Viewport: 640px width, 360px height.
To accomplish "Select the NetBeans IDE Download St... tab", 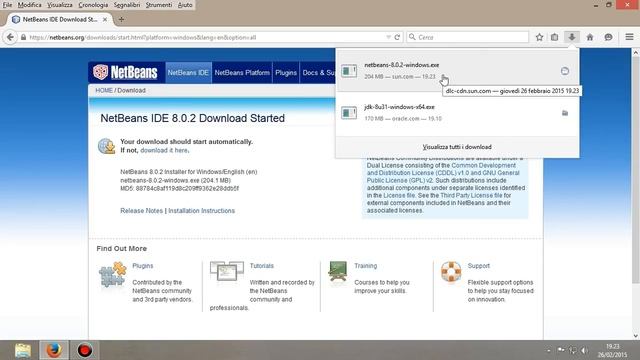I will point(60,19).
